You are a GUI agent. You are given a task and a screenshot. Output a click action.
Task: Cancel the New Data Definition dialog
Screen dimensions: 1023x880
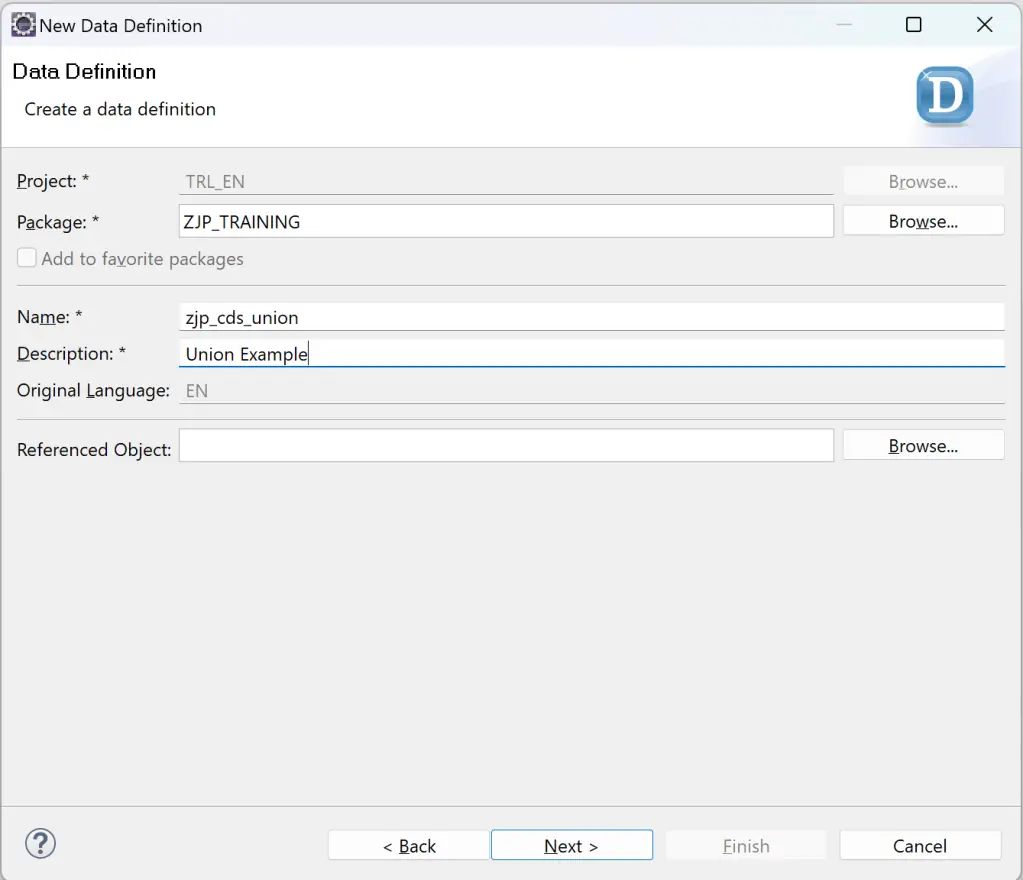[920, 845]
